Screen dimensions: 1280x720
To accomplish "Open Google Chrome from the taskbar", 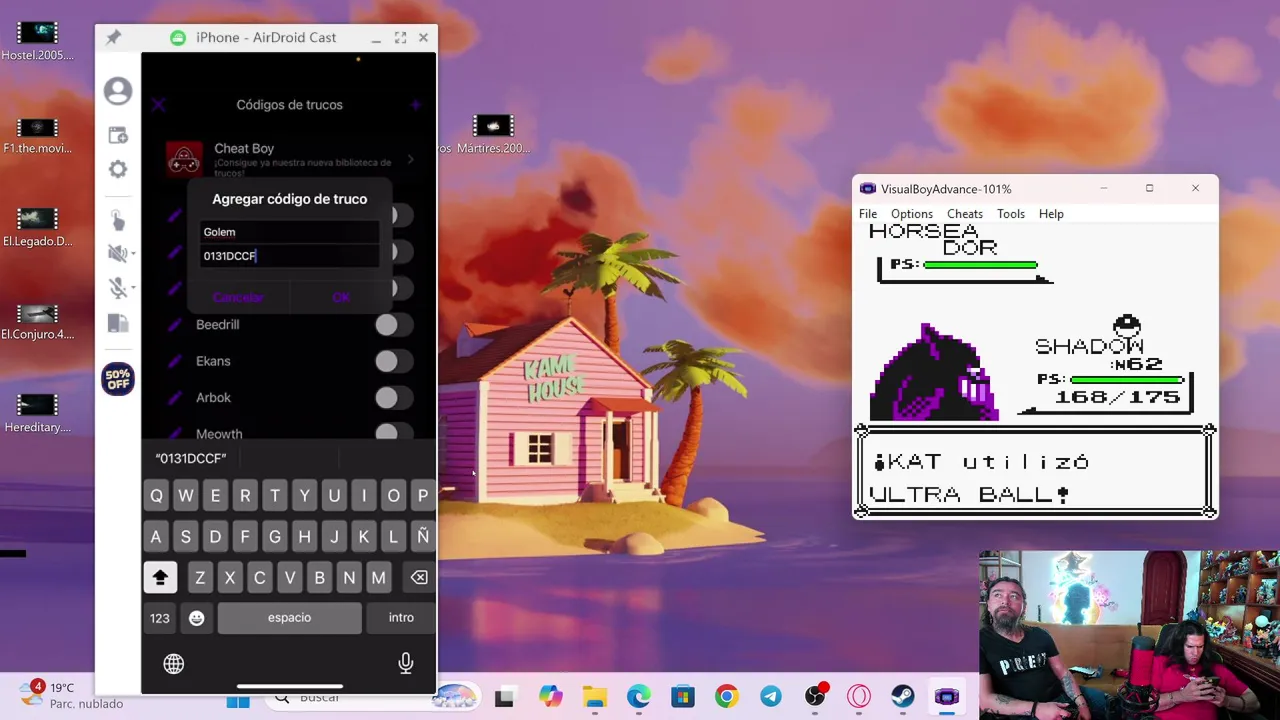I will click(727, 697).
